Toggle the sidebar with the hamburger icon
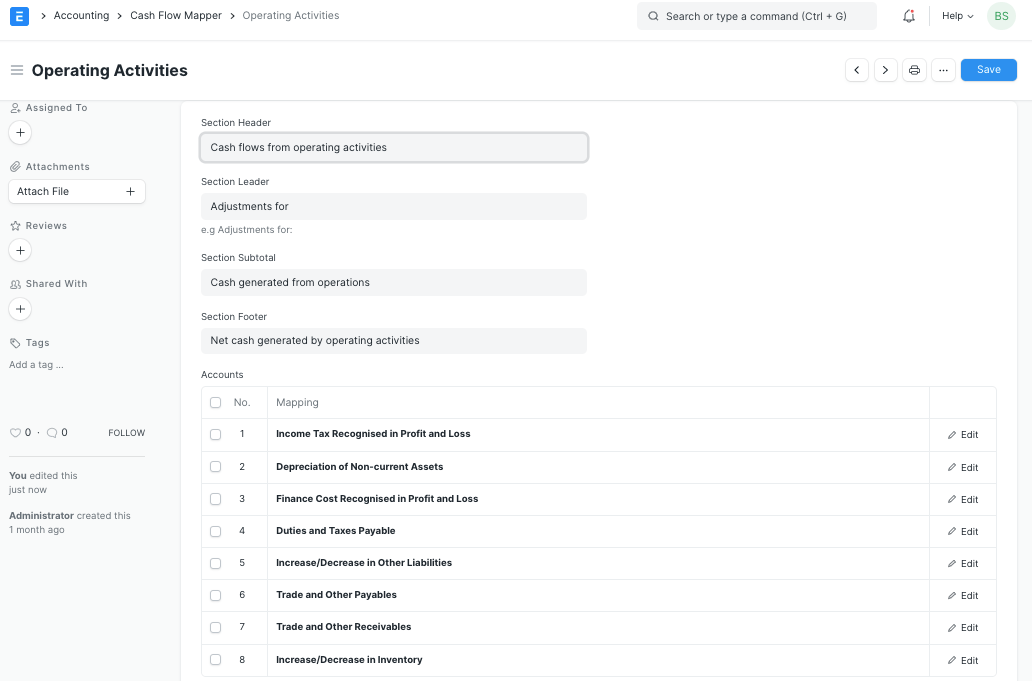The width and height of the screenshot is (1032, 681). (x=17, y=70)
